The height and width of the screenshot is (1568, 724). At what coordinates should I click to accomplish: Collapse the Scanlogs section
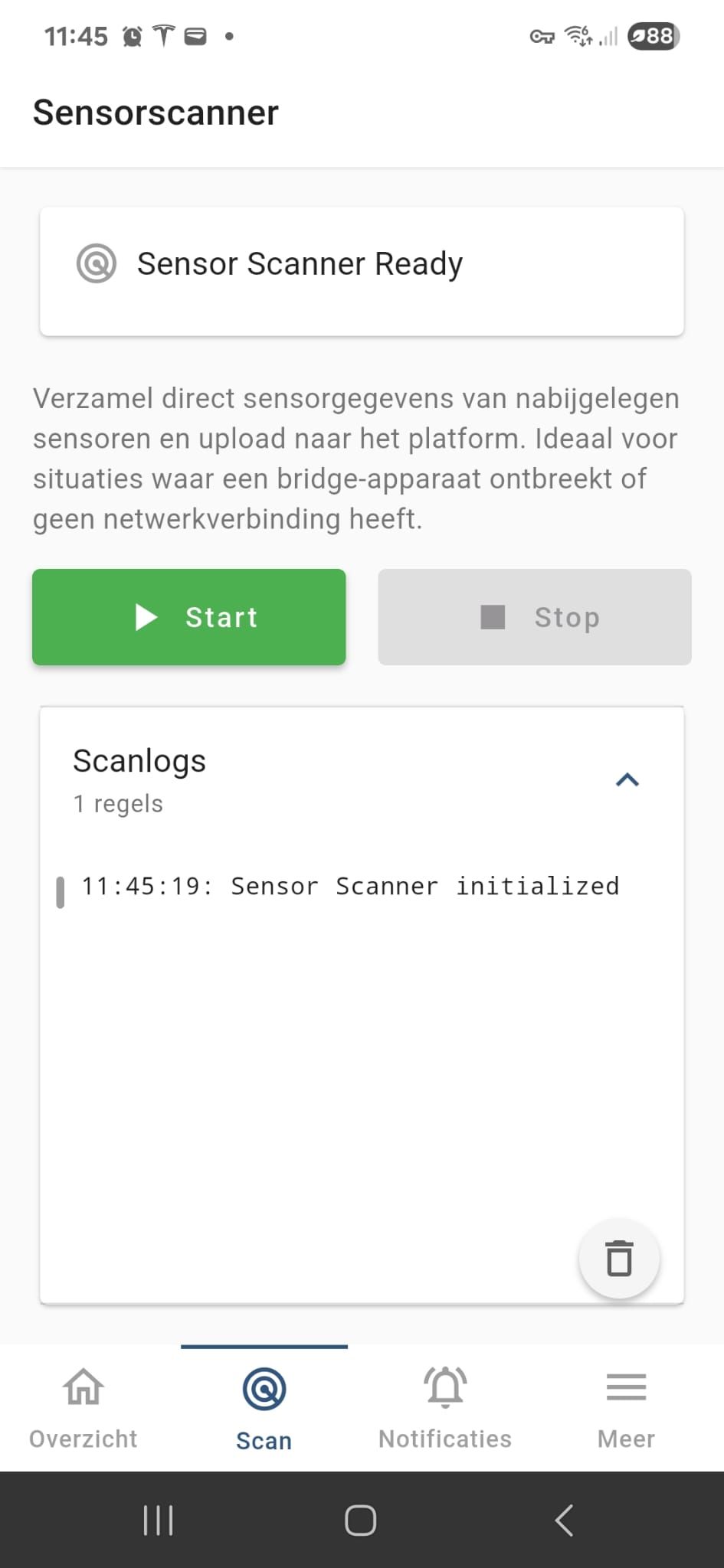click(627, 779)
